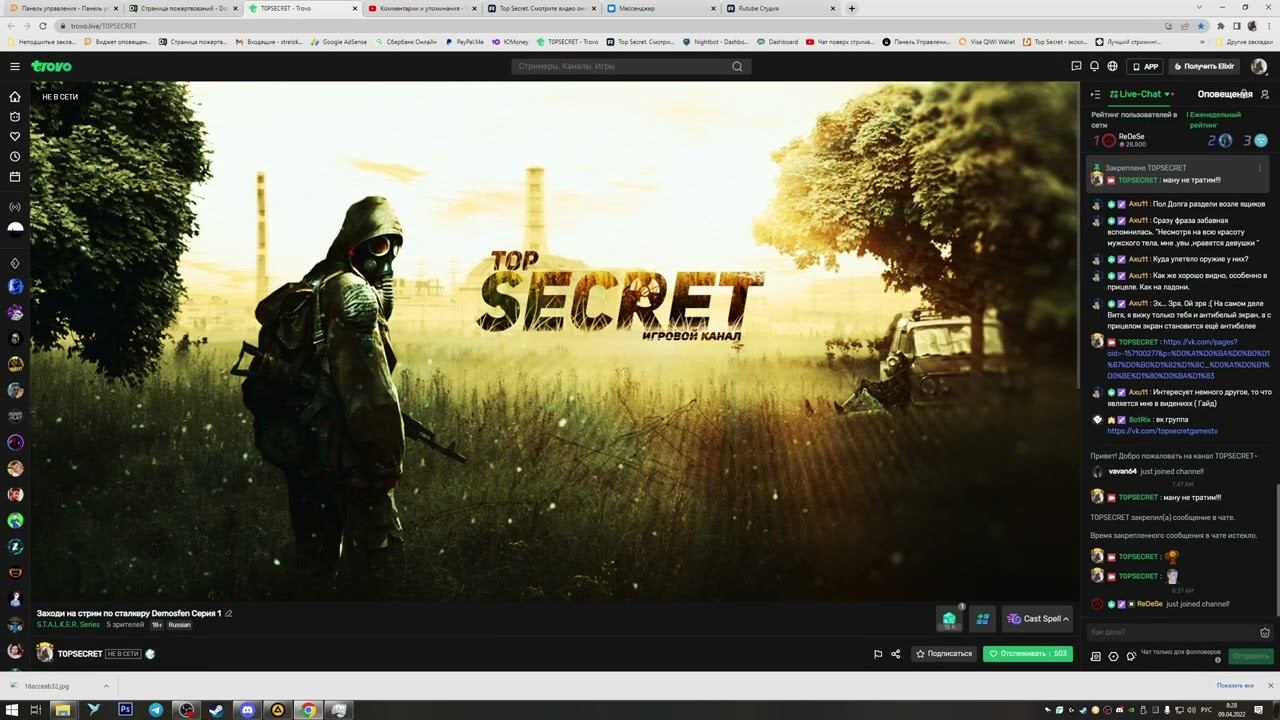Switch to the Оповещения tab

click(x=1225, y=94)
